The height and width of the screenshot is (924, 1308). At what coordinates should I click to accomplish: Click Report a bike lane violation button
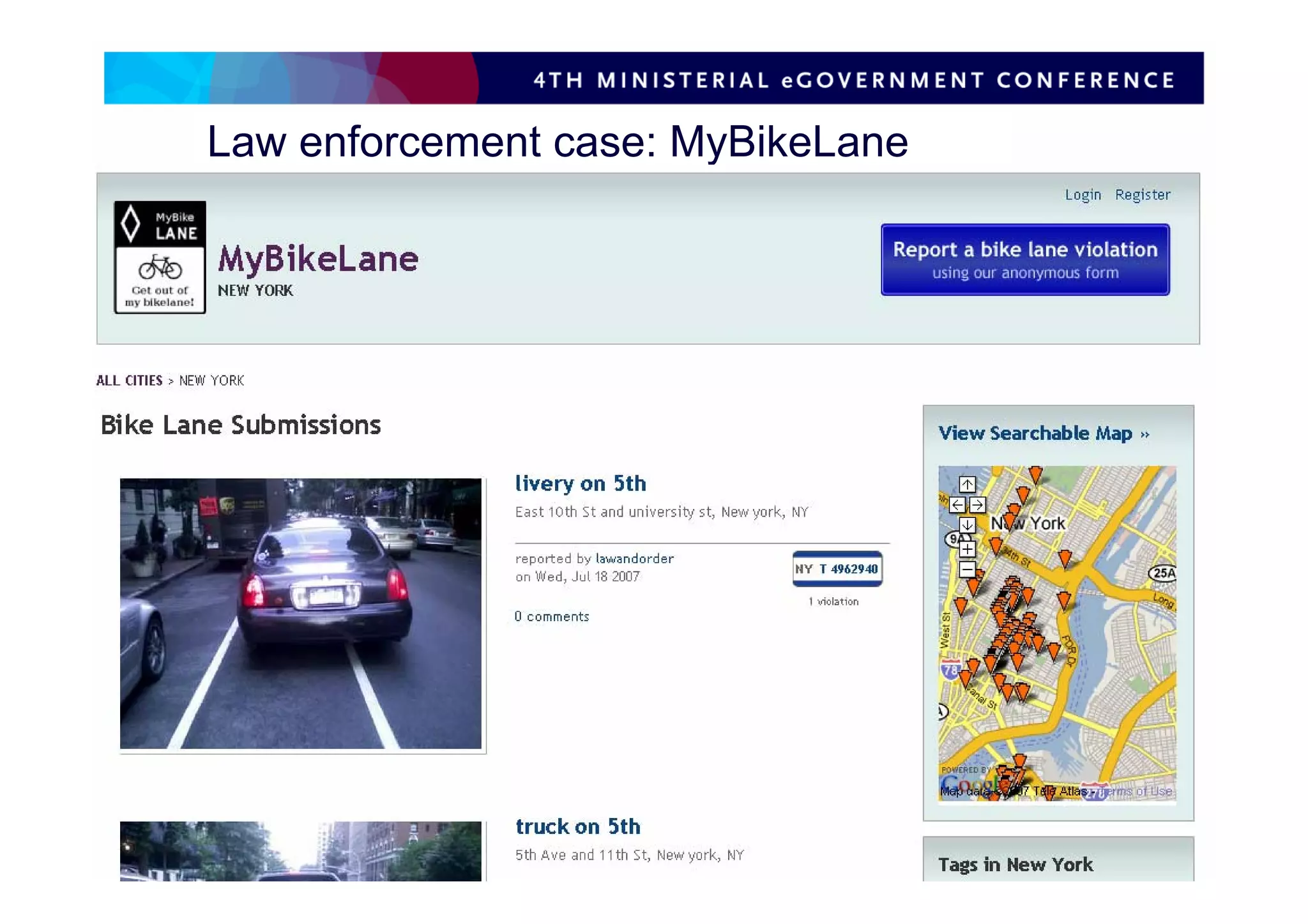pyautogui.click(x=1025, y=259)
